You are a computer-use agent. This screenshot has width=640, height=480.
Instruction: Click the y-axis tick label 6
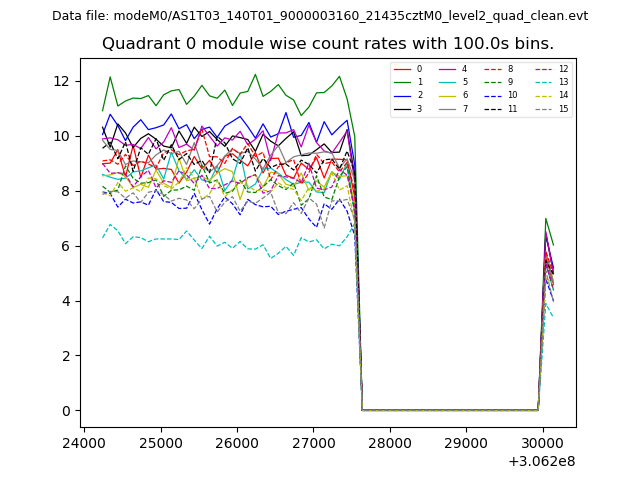pyautogui.click(x=66, y=246)
